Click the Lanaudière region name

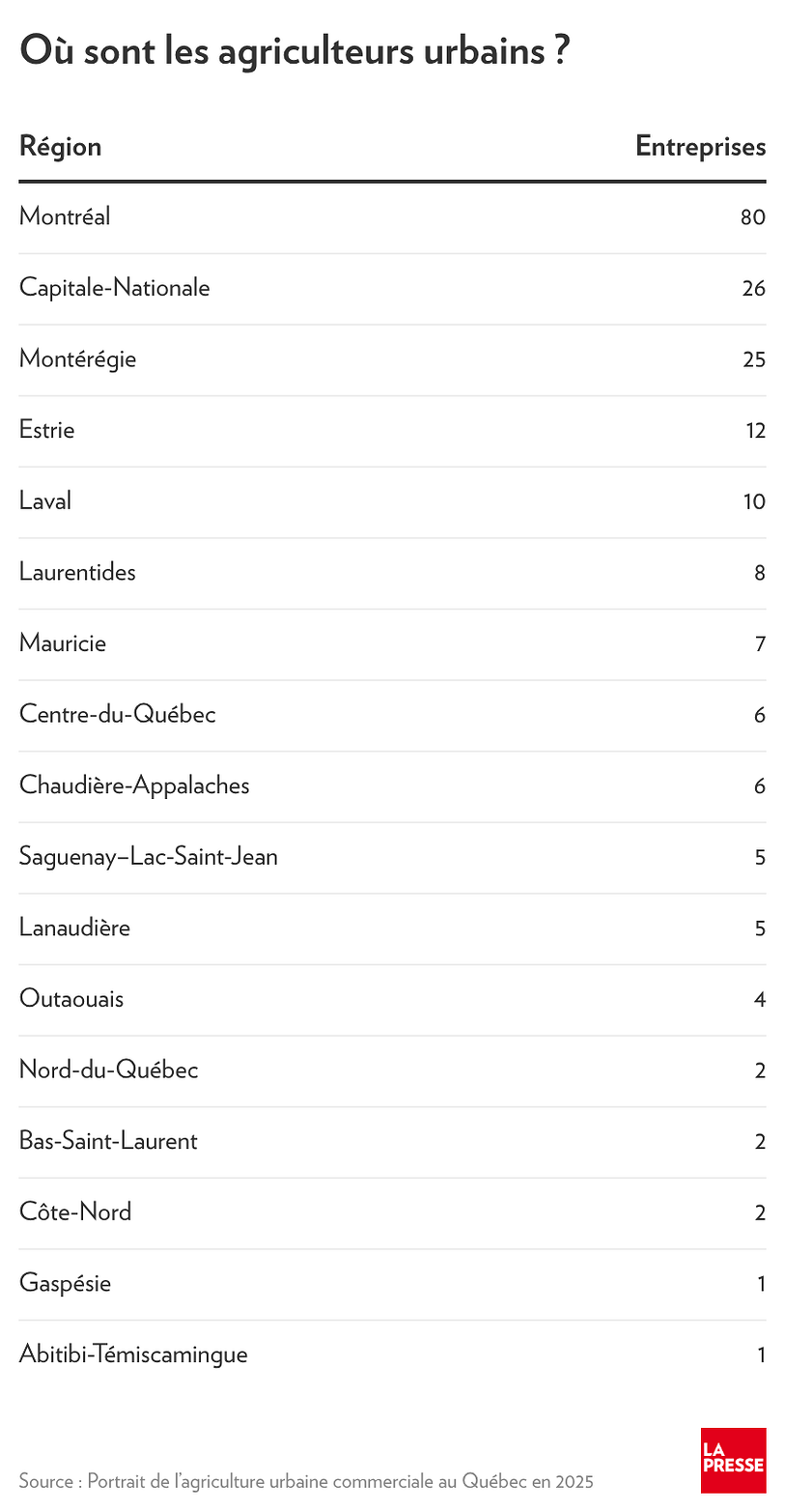[74, 928]
